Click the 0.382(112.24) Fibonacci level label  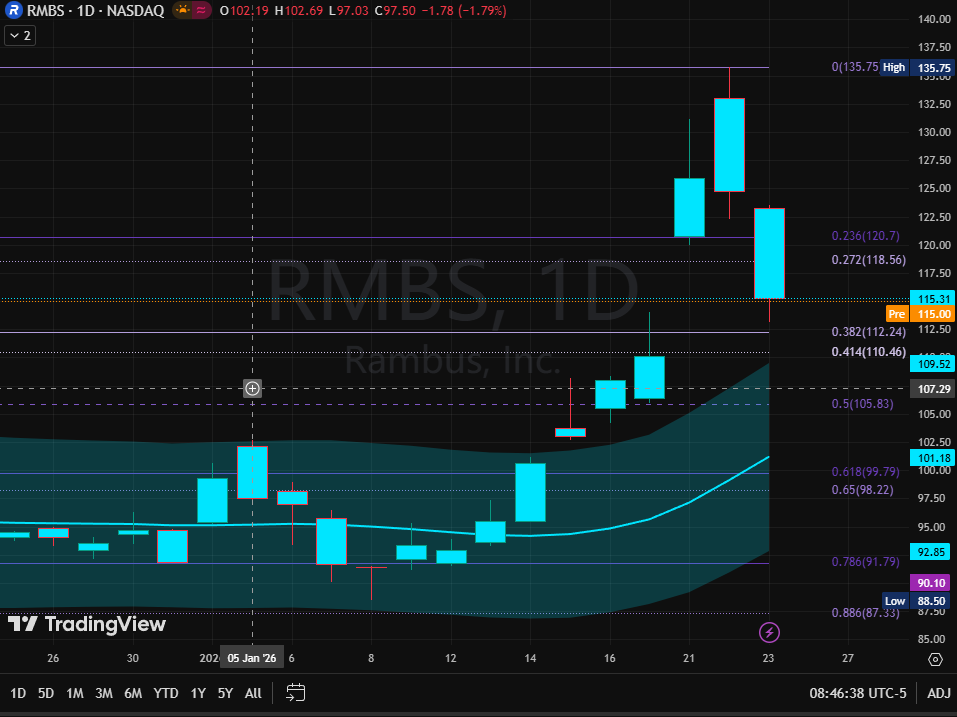pos(869,331)
